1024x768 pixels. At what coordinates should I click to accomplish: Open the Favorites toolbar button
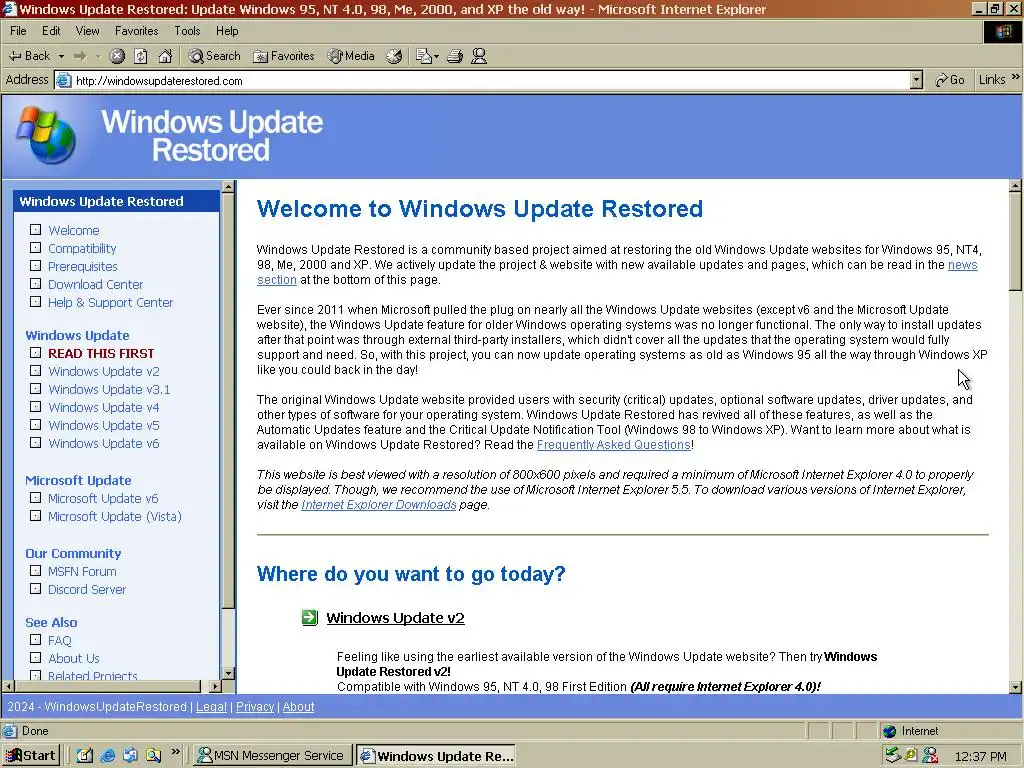(284, 56)
